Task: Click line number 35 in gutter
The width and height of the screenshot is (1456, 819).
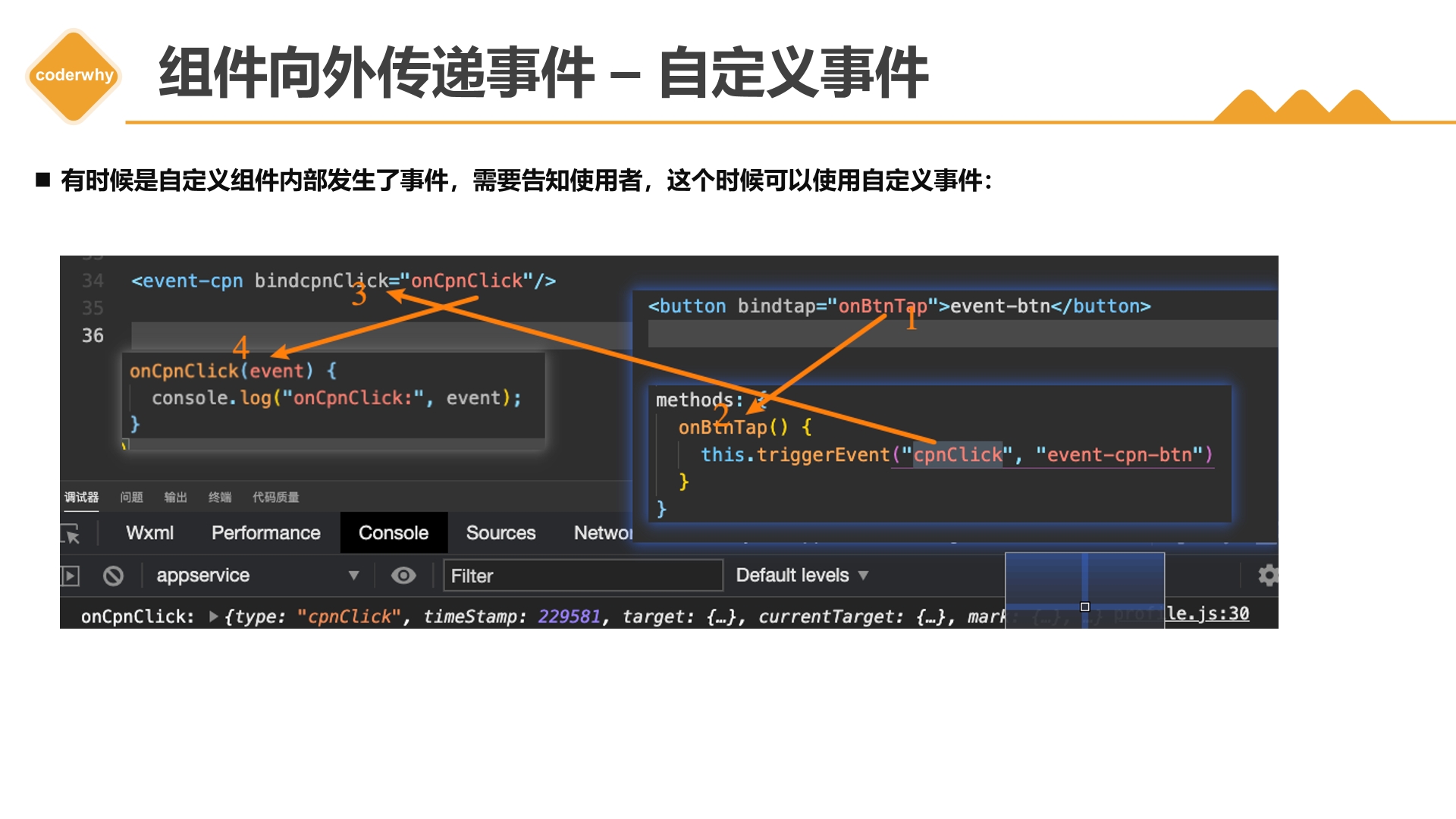Action: 93,309
